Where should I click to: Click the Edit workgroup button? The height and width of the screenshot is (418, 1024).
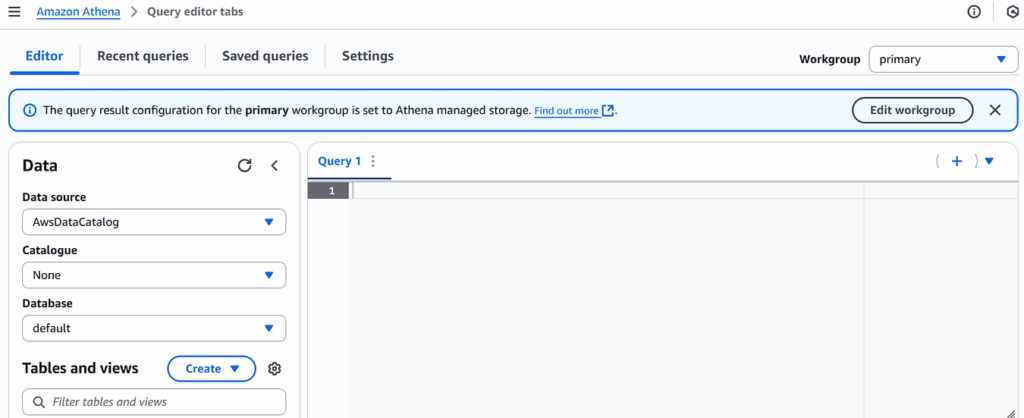tap(912, 110)
